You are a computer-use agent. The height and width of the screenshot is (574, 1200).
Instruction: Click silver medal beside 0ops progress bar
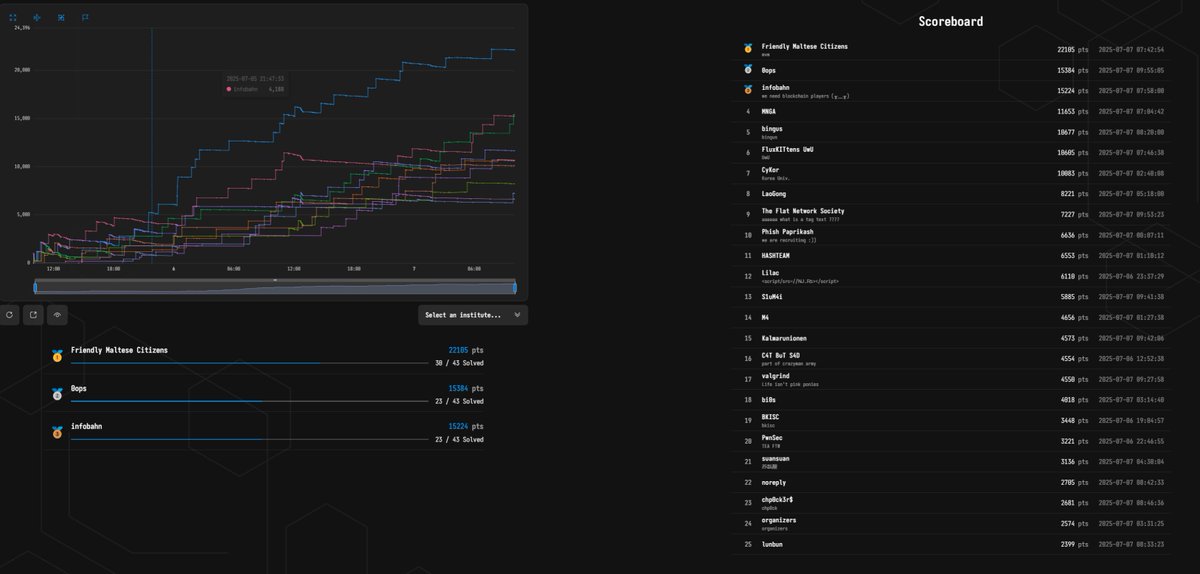point(57,393)
